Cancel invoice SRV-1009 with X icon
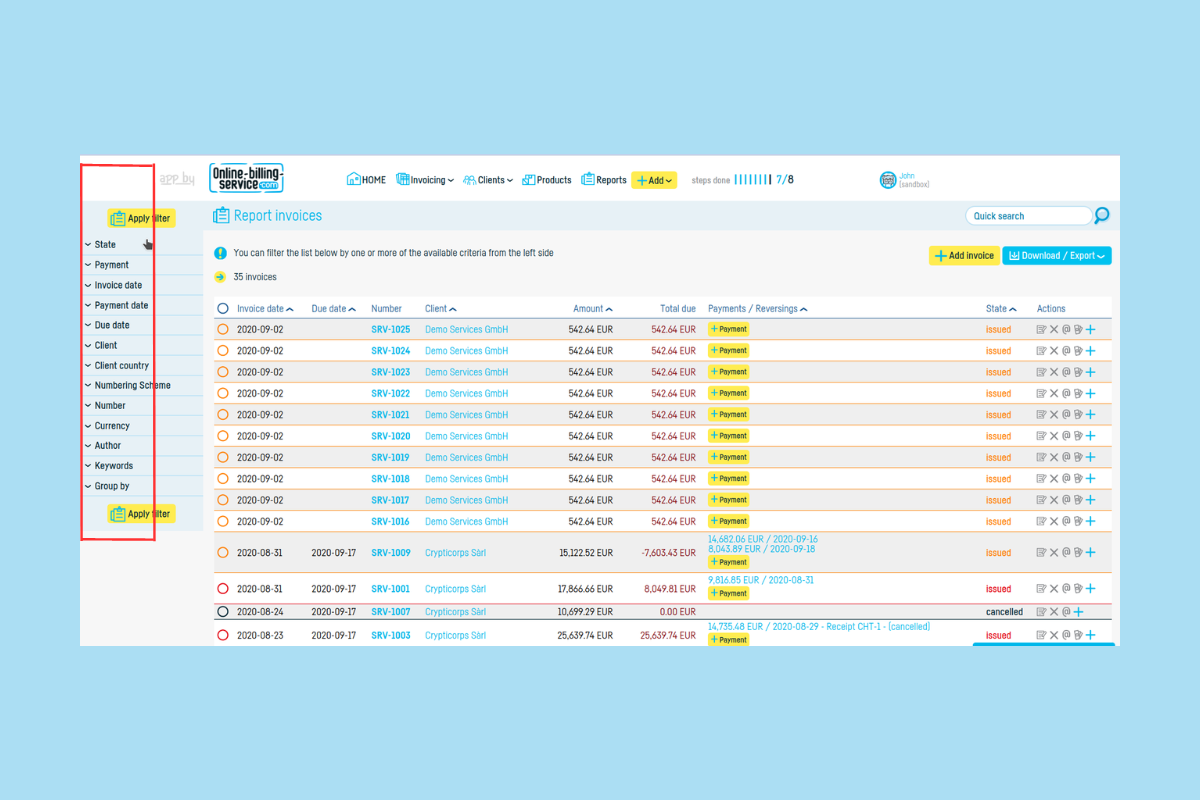This screenshot has width=1200, height=800. [1054, 552]
